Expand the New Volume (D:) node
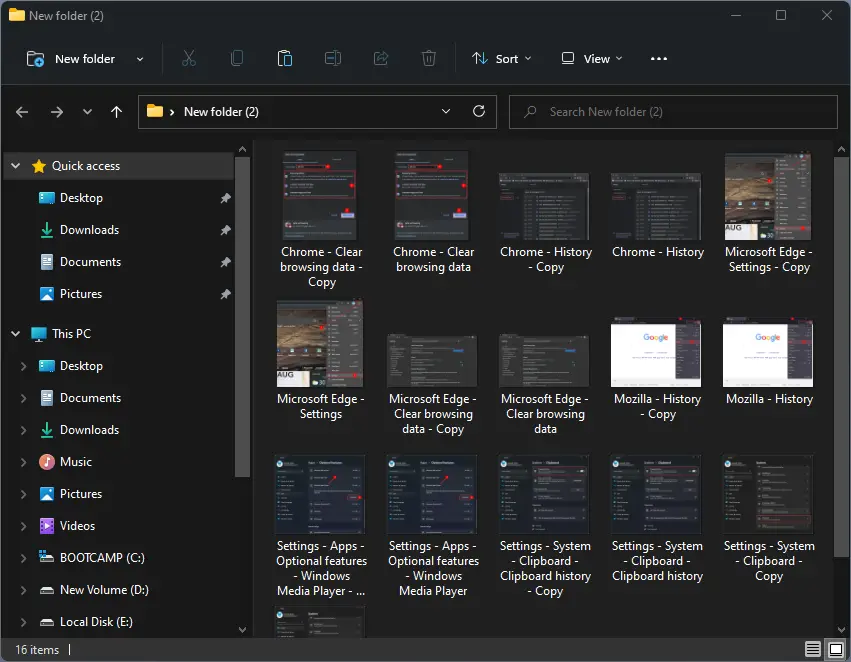 [23, 590]
